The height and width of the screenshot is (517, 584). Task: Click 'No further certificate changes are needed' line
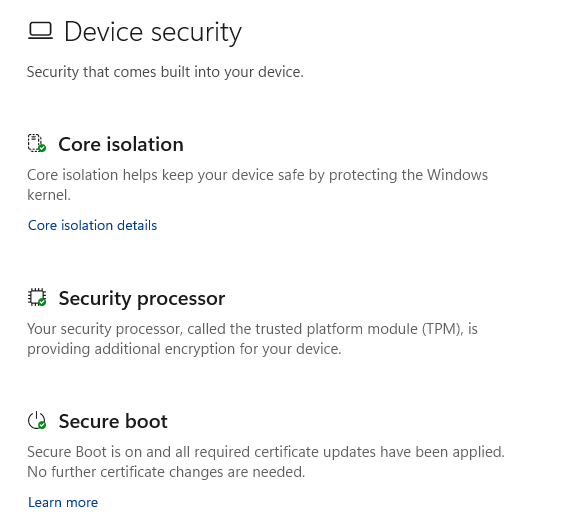tap(166, 472)
